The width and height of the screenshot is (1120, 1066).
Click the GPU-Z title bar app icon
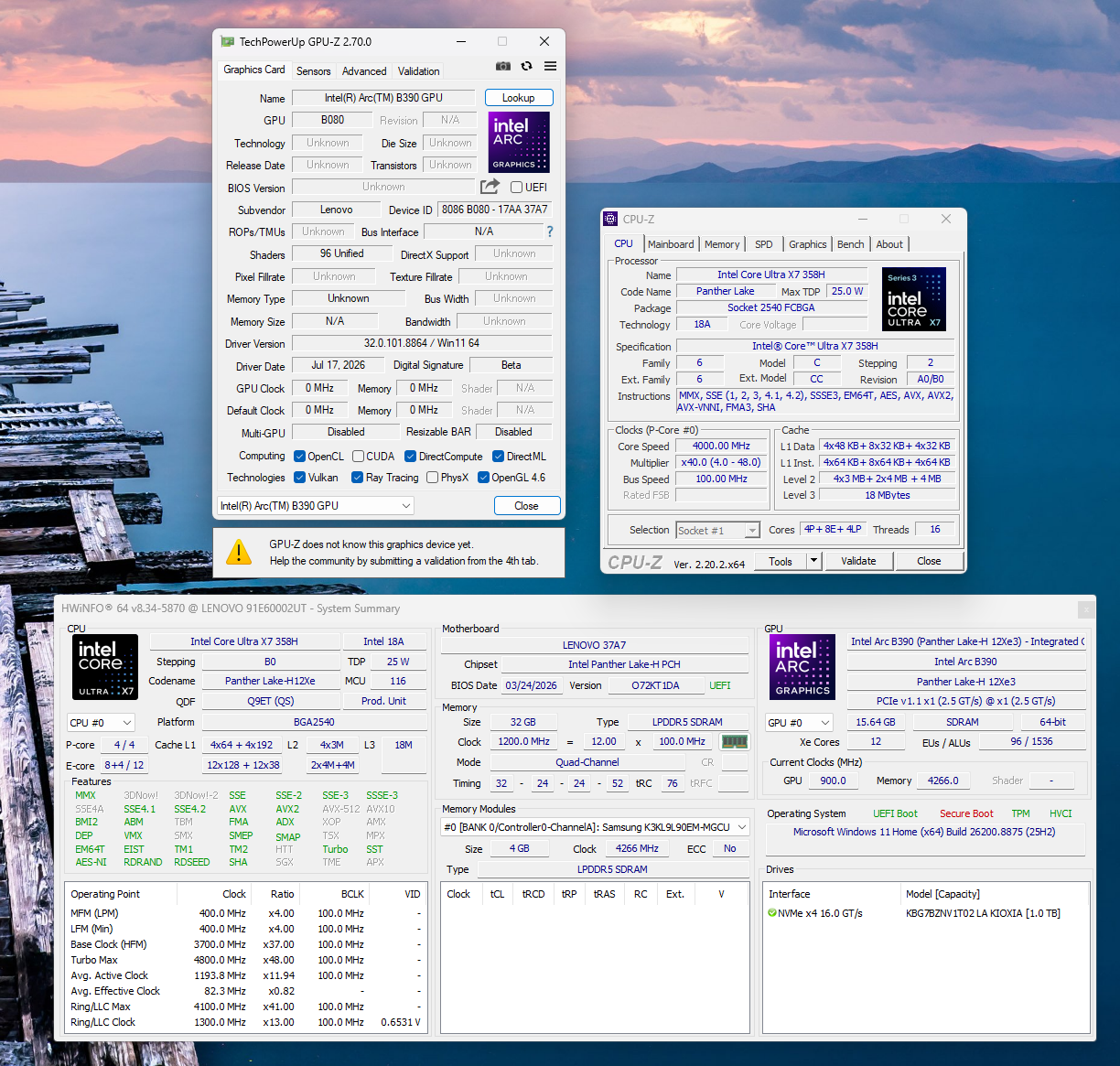tap(228, 41)
